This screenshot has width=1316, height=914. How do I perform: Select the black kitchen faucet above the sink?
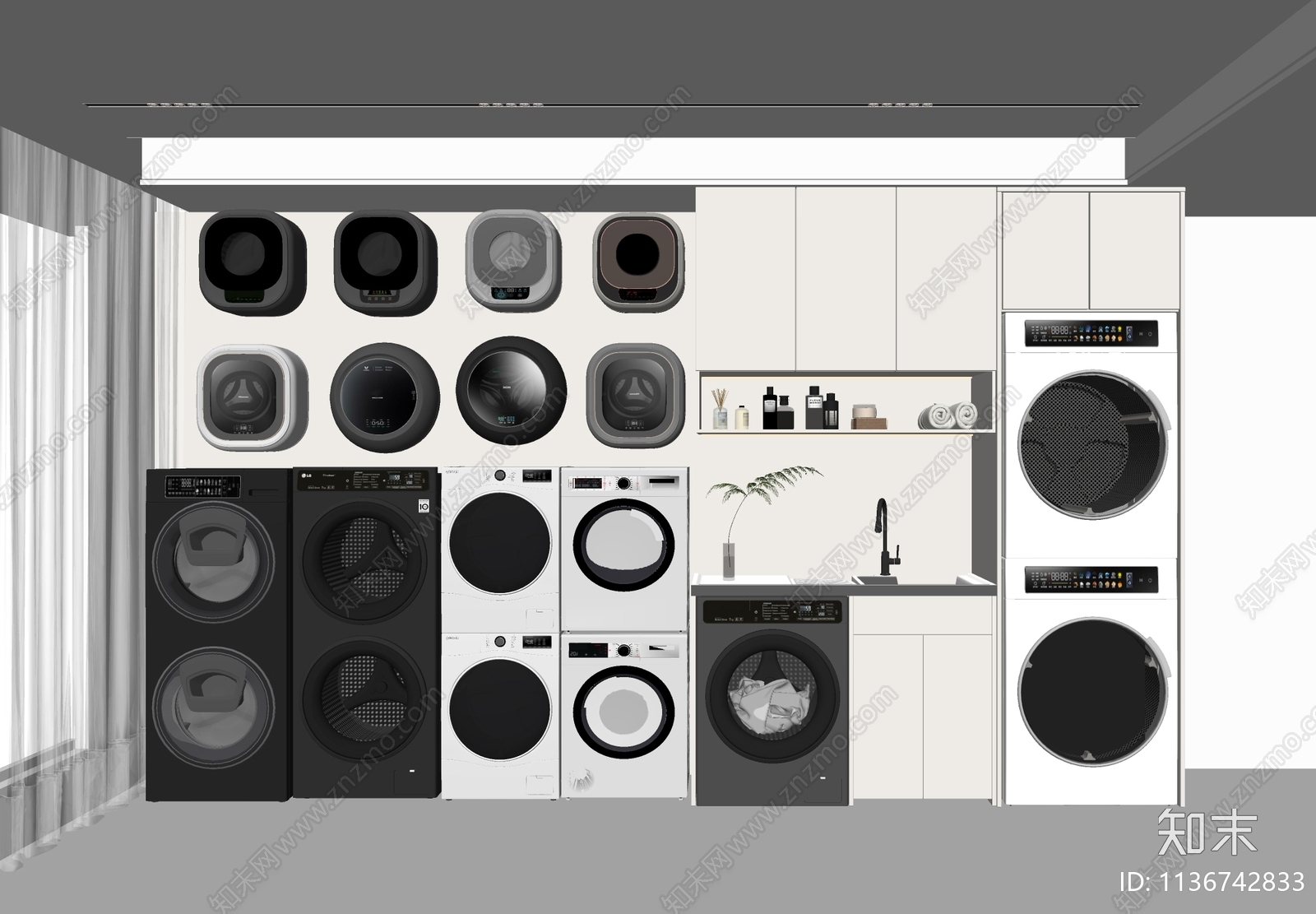click(887, 536)
